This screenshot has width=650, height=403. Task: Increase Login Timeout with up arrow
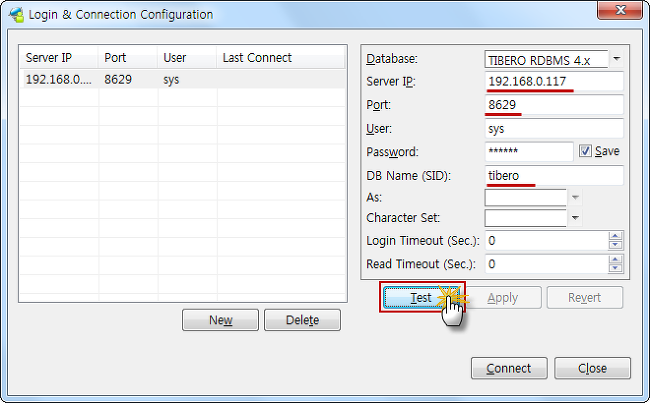point(615,236)
